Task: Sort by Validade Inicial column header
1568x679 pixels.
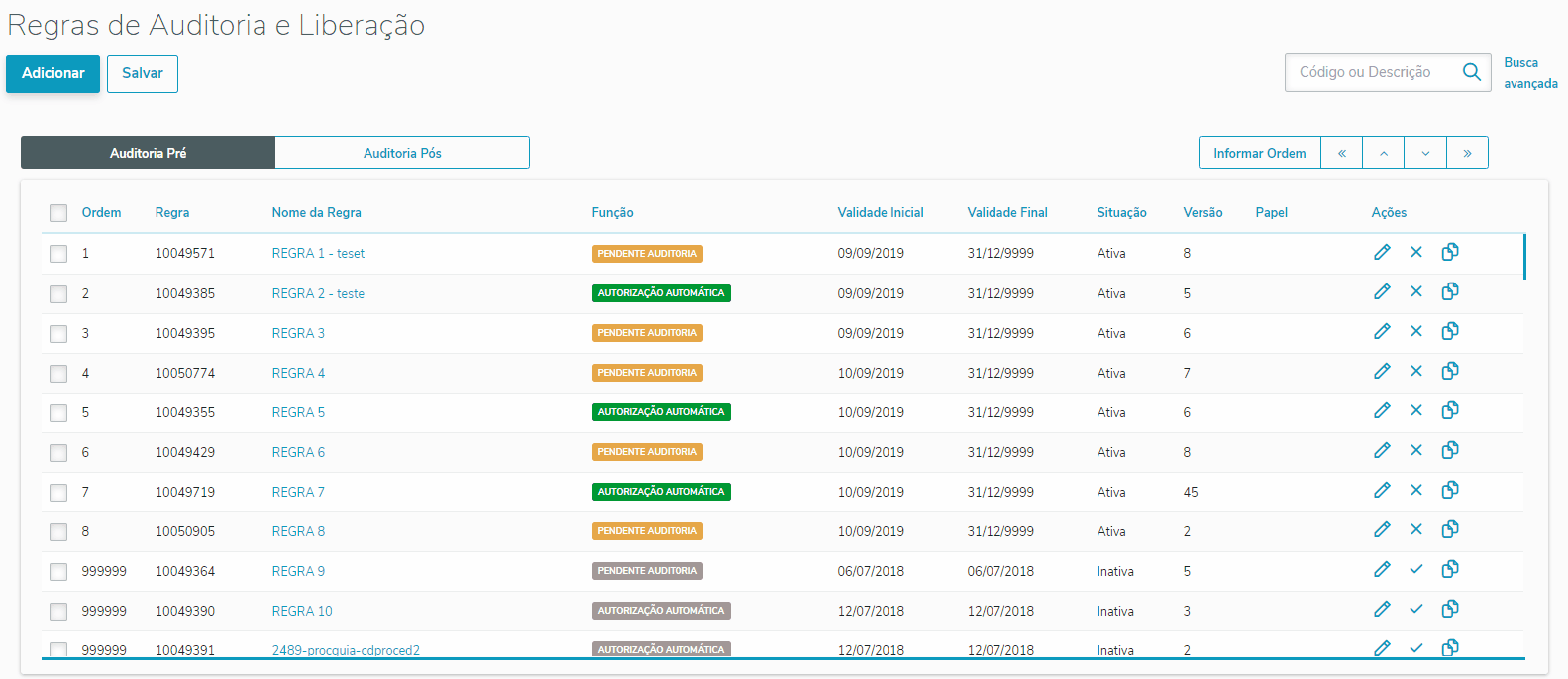Action: pyautogui.click(x=881, y=212)
